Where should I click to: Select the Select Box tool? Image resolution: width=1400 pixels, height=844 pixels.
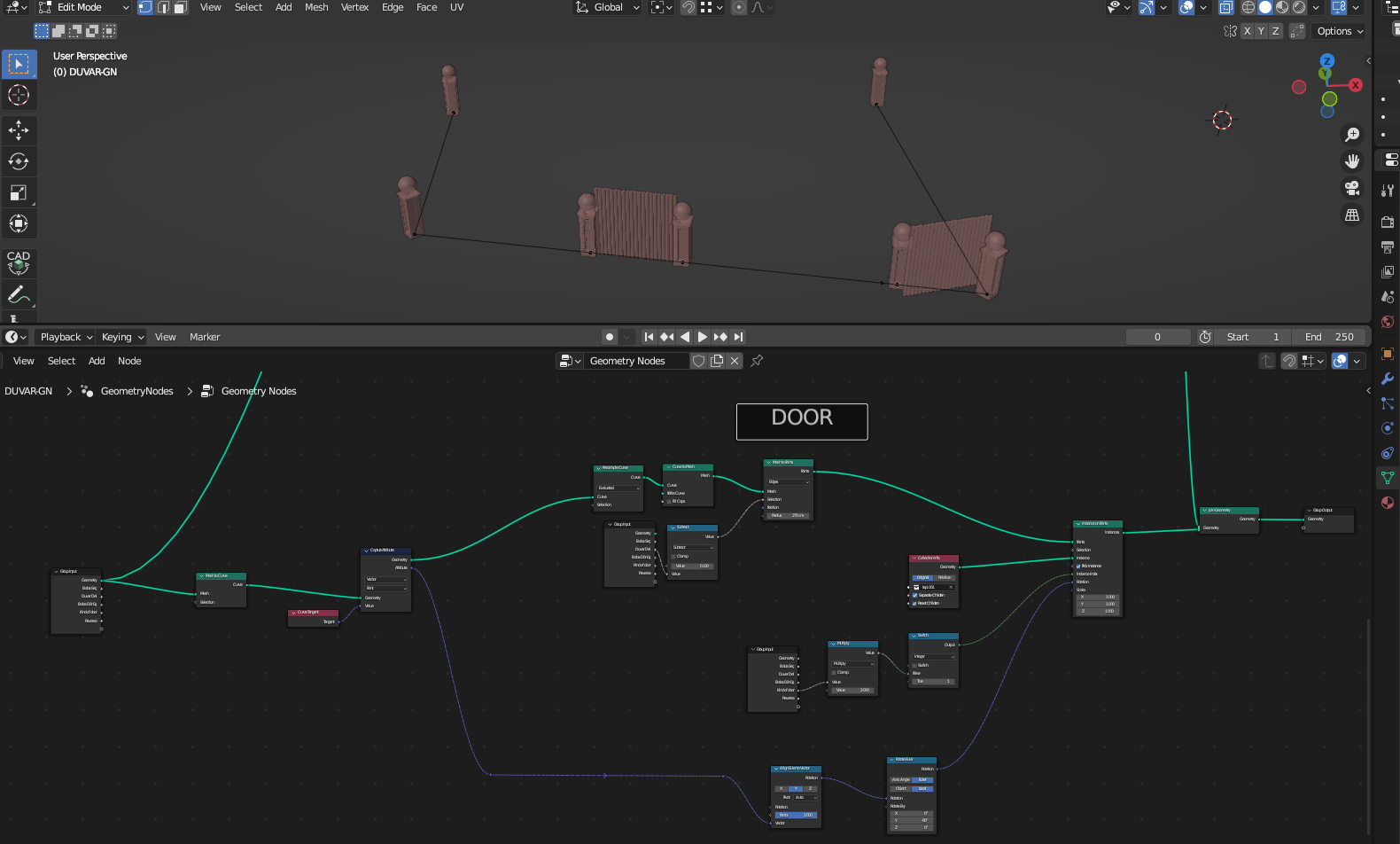coord(19,64)
